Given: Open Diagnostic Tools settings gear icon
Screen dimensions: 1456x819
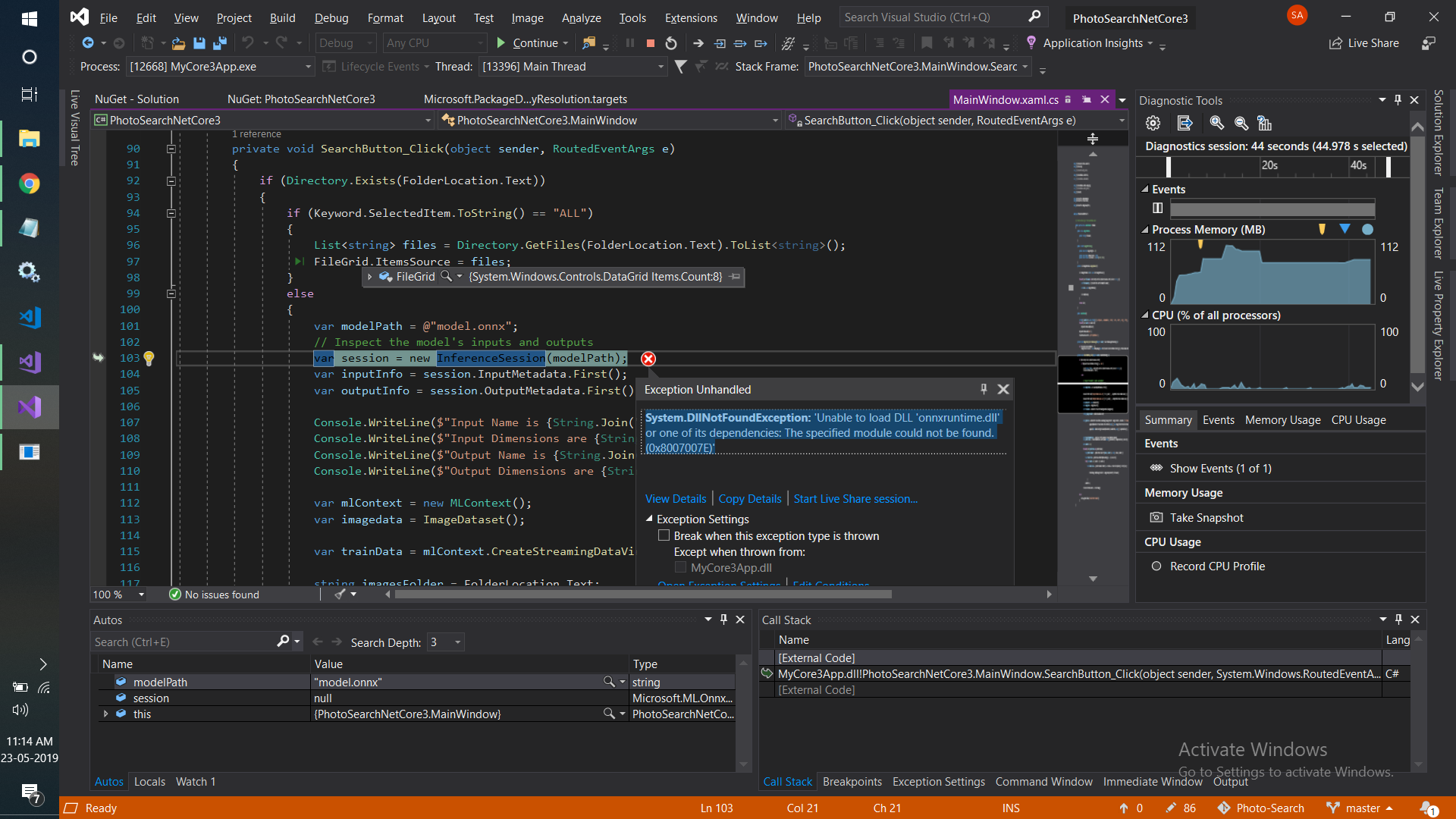Looking at the screenshot, I should (x=1153, y=123).
